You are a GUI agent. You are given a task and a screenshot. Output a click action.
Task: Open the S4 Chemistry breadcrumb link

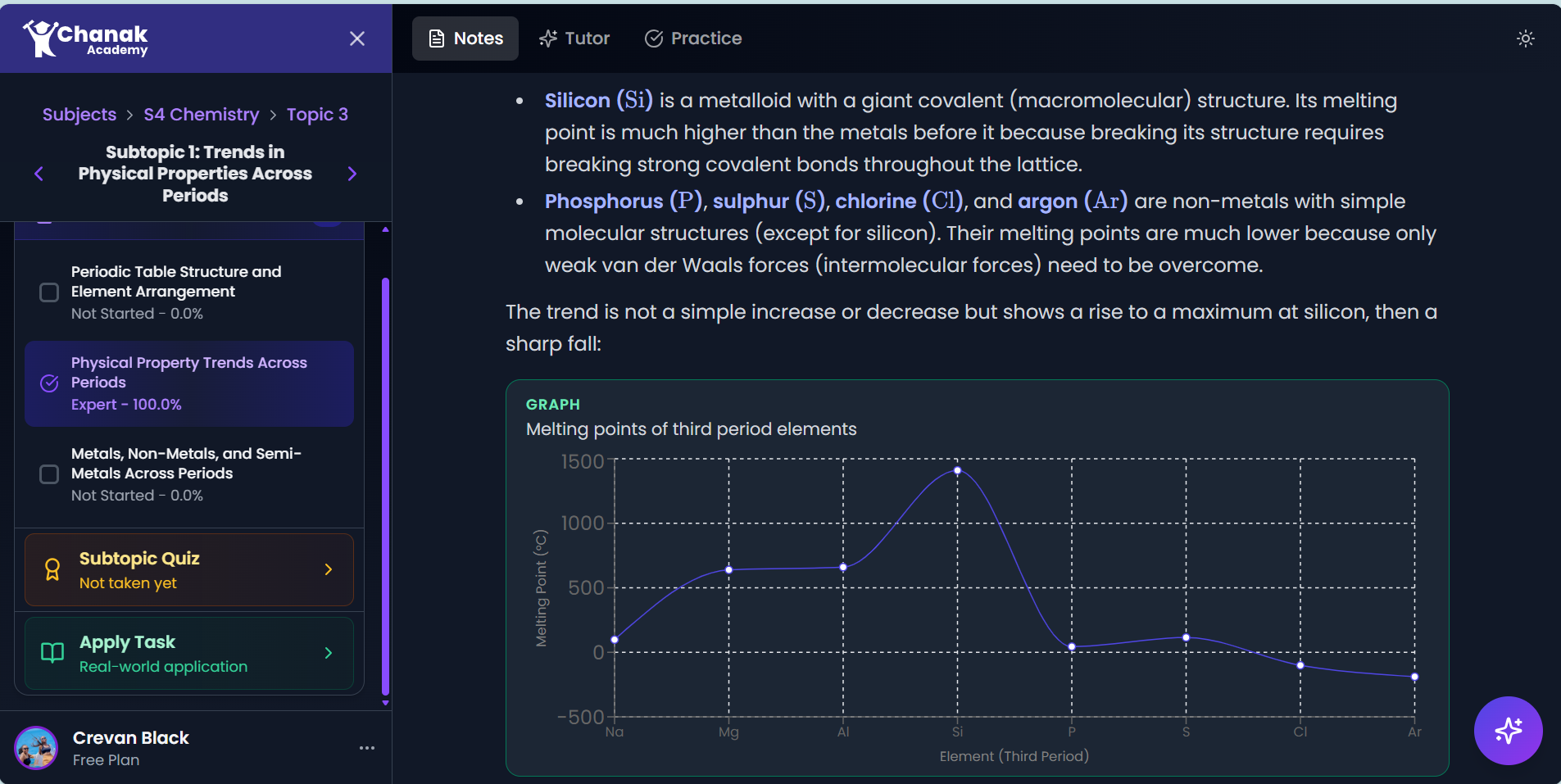(201, 114)
